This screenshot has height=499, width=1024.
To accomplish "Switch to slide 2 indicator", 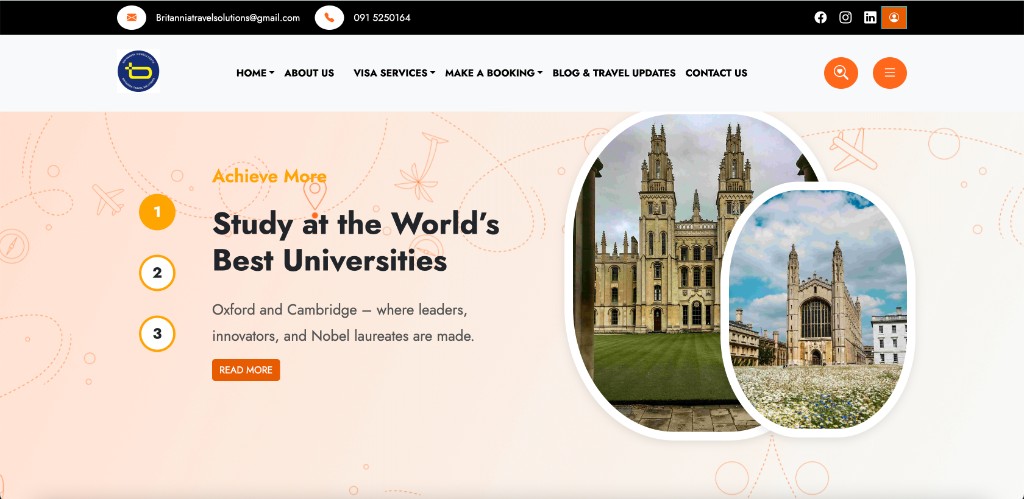I will coord(157,272).
